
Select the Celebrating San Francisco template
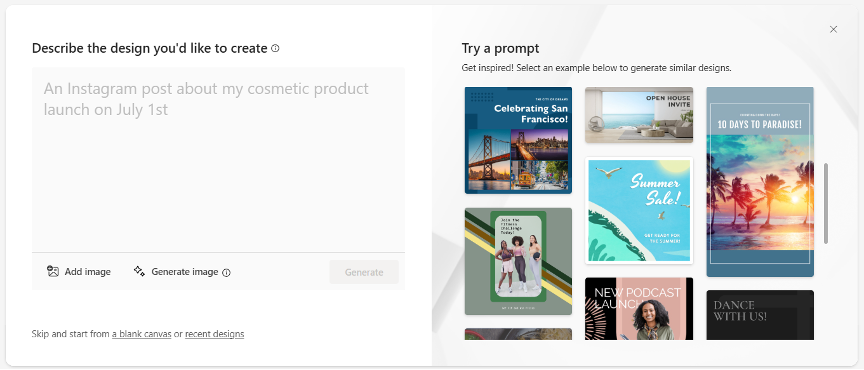point(518,141)
